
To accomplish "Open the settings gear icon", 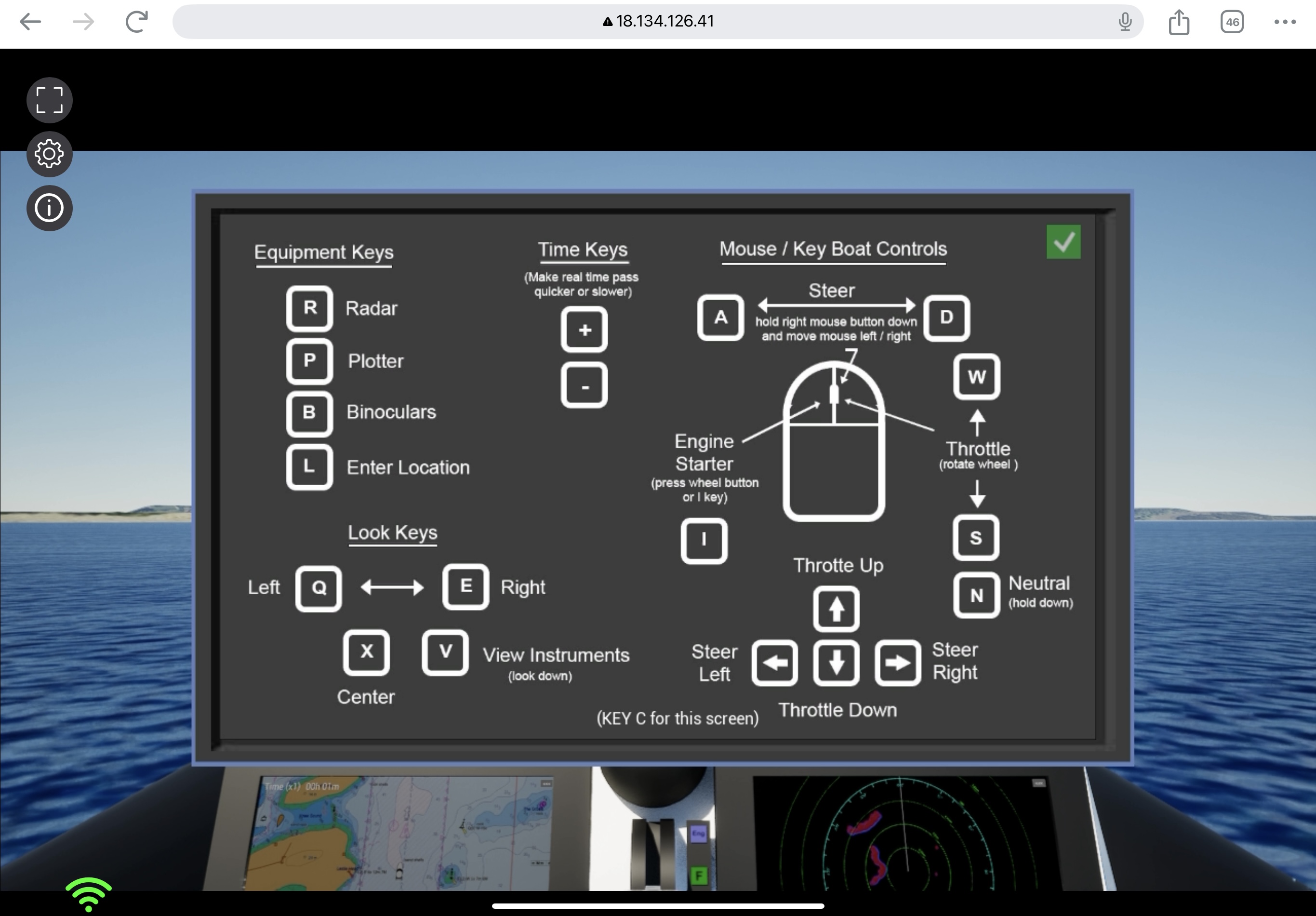I will 49,154.
